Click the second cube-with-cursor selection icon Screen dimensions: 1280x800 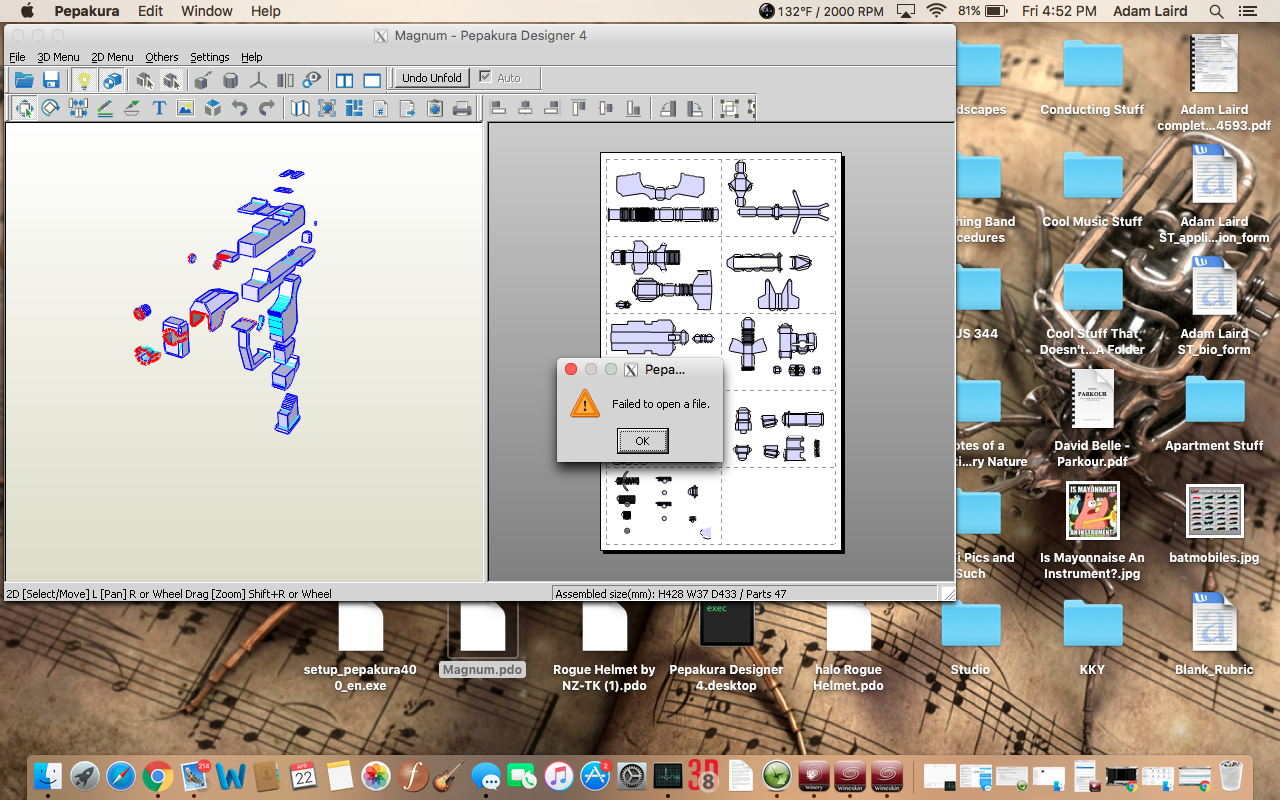(x=171, y=80)
